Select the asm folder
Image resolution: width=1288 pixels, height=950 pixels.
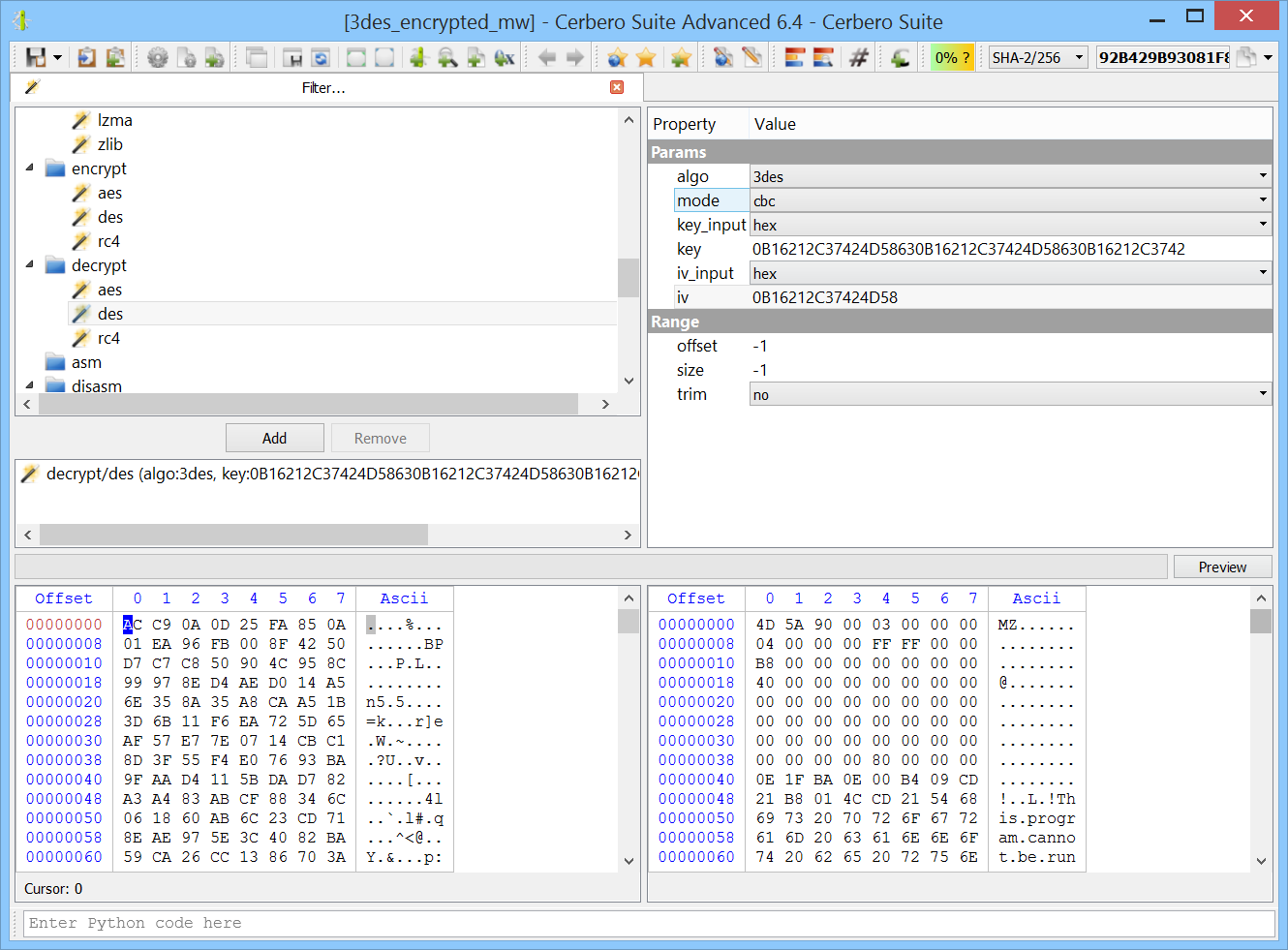pyautogui.click(x=86, y=362)
